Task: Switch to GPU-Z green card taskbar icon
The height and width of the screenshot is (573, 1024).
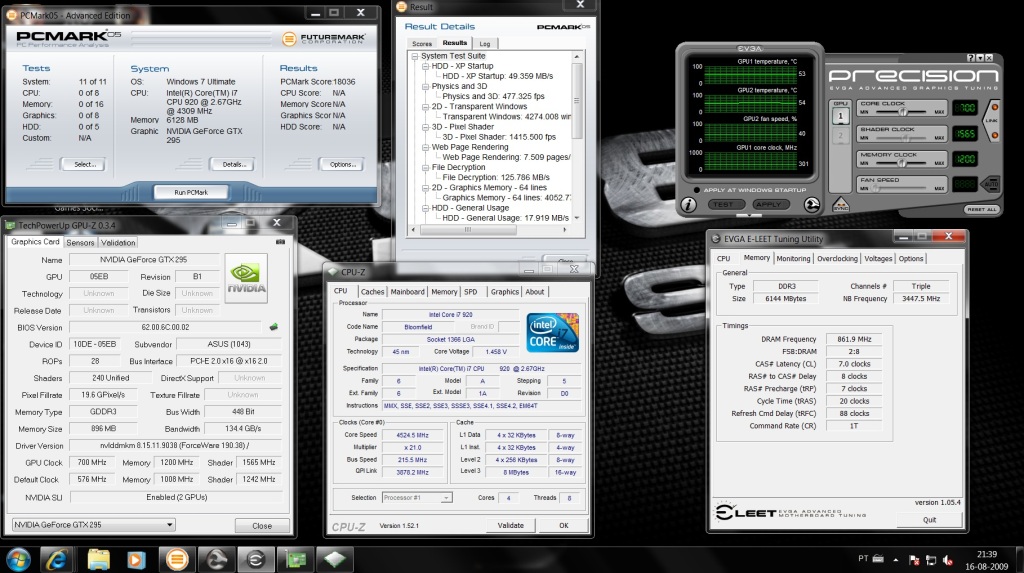Action: 295,560
